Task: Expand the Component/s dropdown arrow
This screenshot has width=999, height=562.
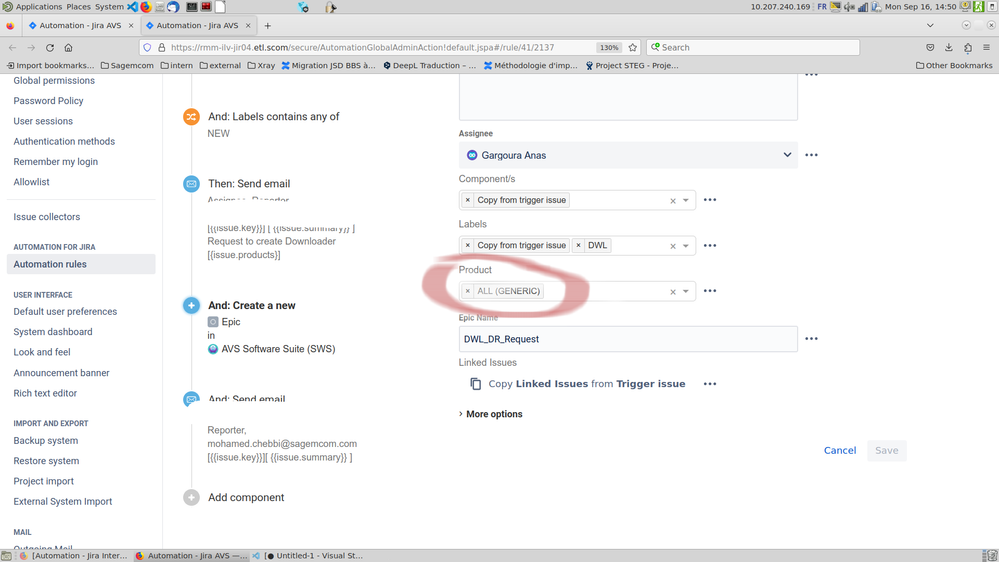Action: pyautogui.click(x=686, y=201)
